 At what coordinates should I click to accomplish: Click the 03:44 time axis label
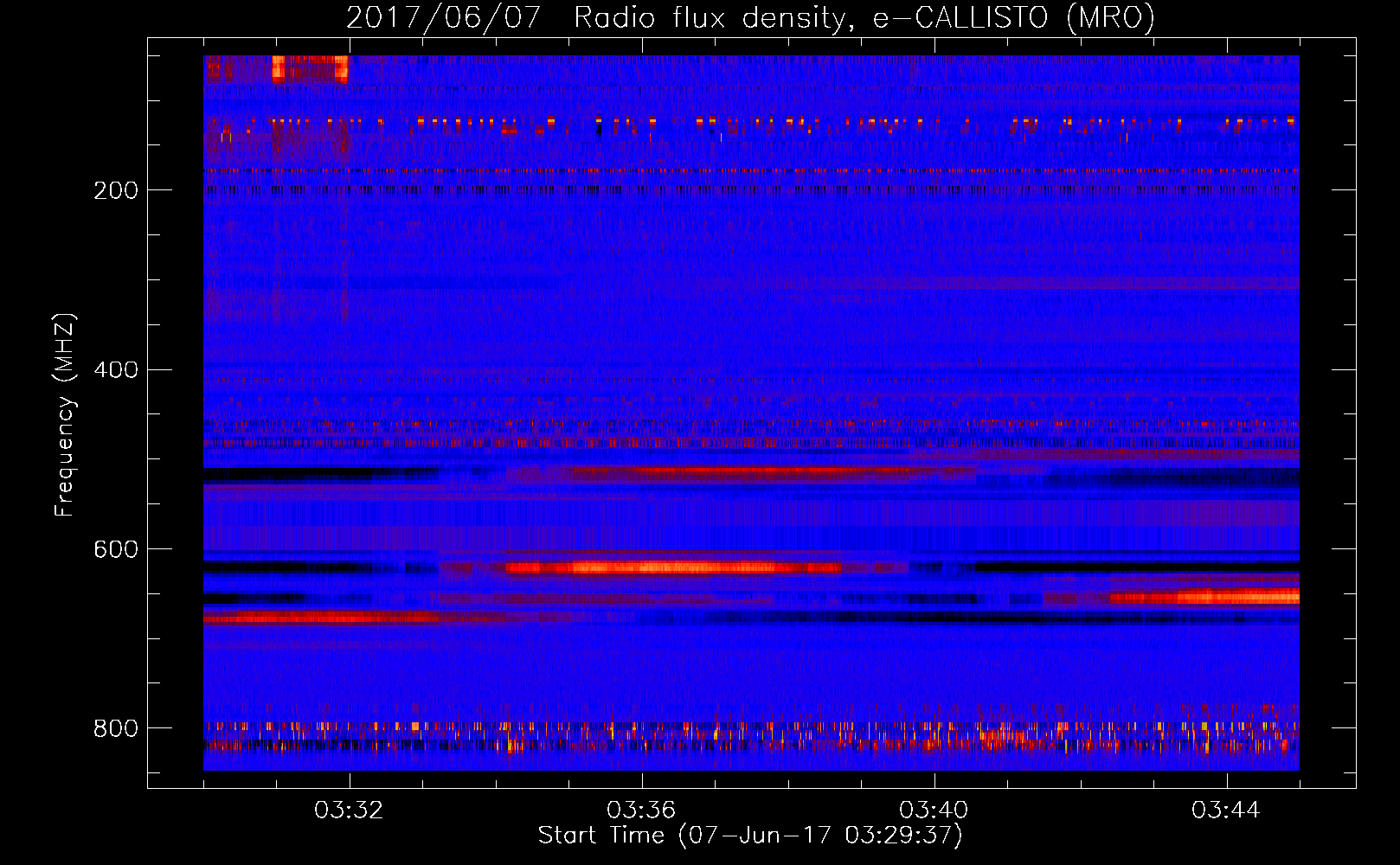click(1226, 811)
